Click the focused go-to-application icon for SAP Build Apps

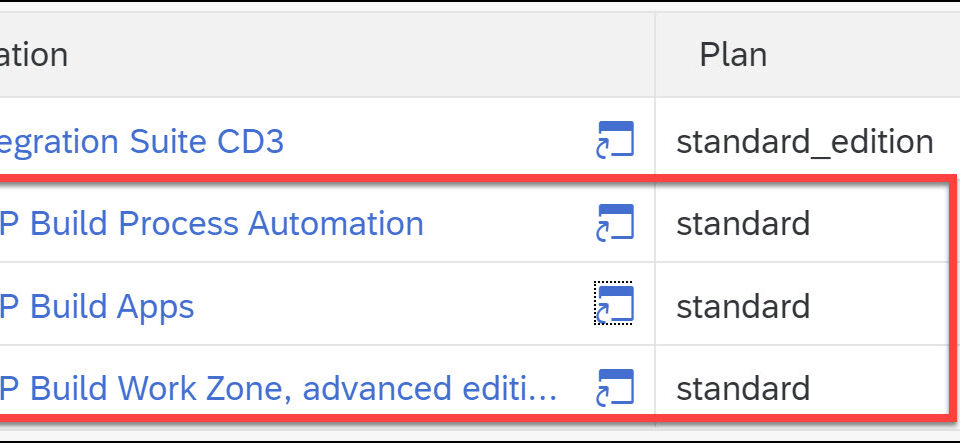[x=615, y=305]
